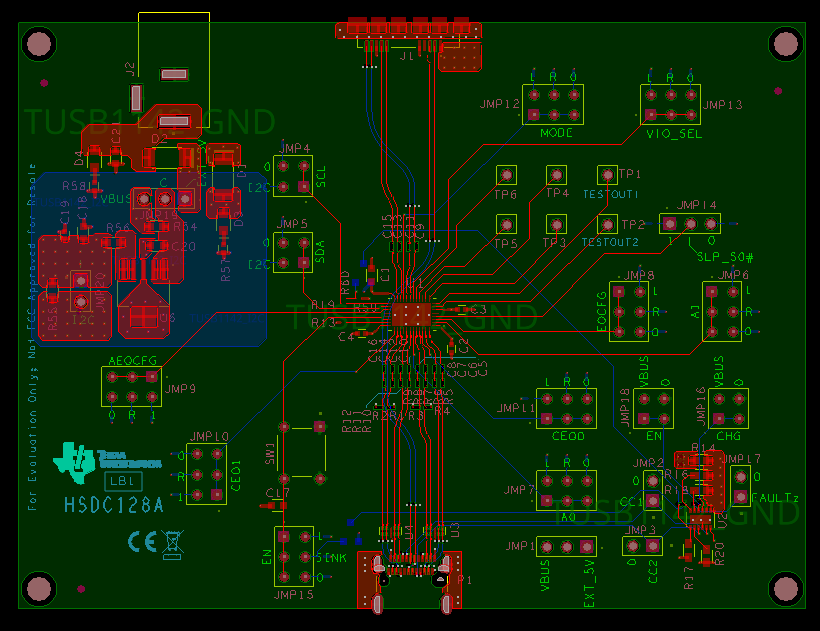This screenshot has width=820, height=631.
Task: Select connector J2 near the top left
Action: pos(131,68)
